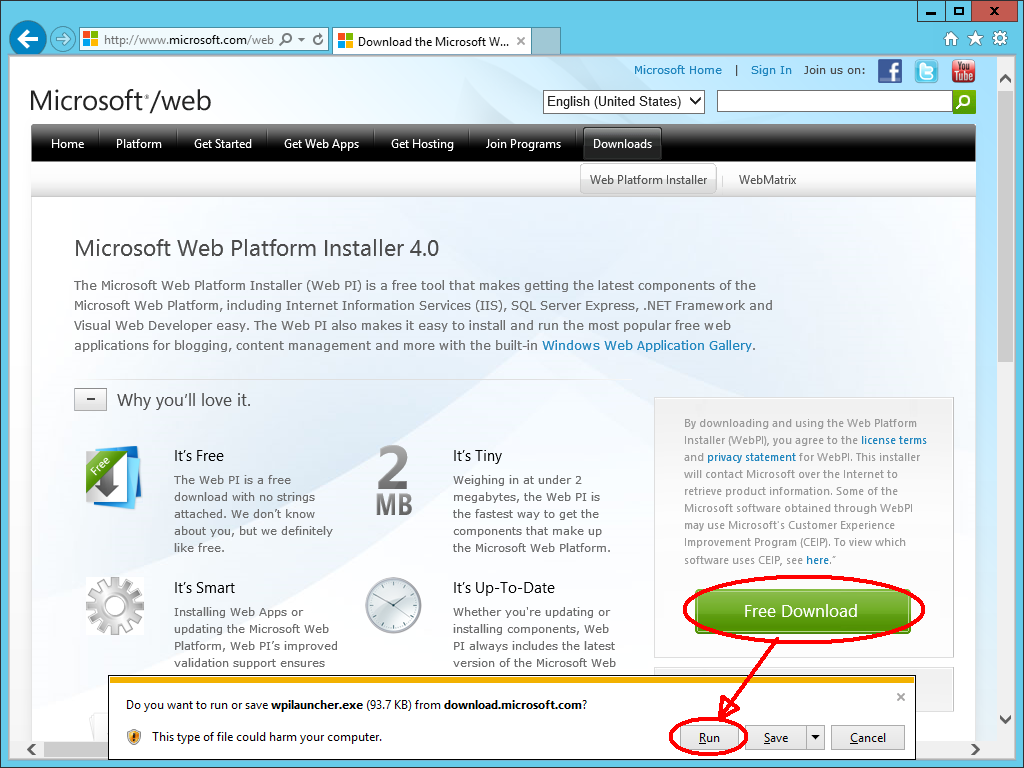Click the Microsoft /web logo
The height and width of the screenshot is (768, 1024).
pyautogui.click(x=120, y=101)
